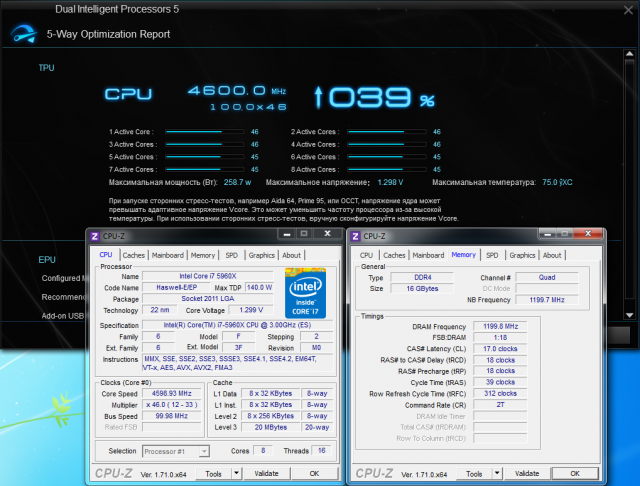Minimize the left CPU-Z window
Image resolution: width=640 pixels, height=486 pixels.
tap(287, 234)
